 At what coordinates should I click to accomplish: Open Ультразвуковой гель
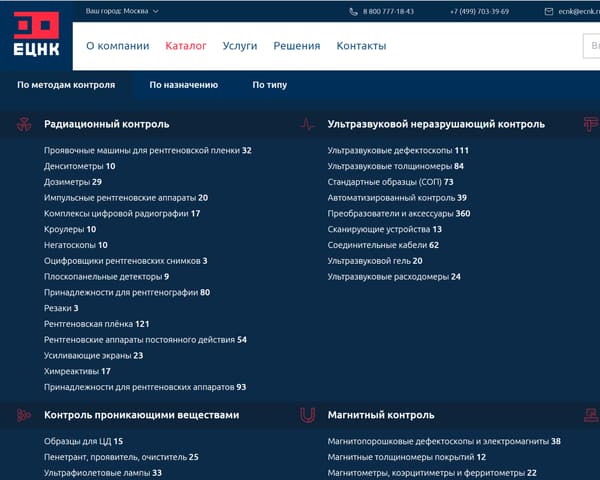375,261
